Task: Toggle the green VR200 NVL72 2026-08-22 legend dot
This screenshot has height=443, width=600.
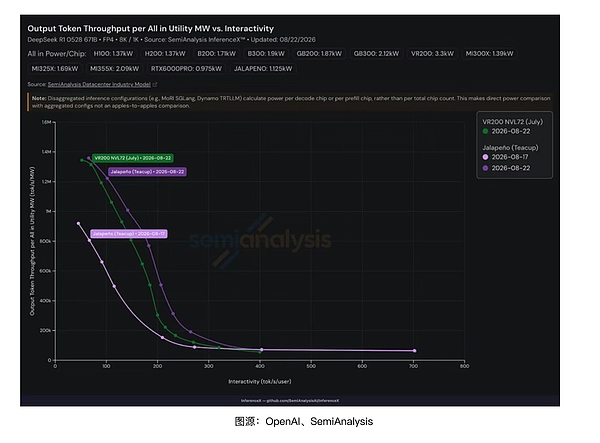Action: [485, 131]
